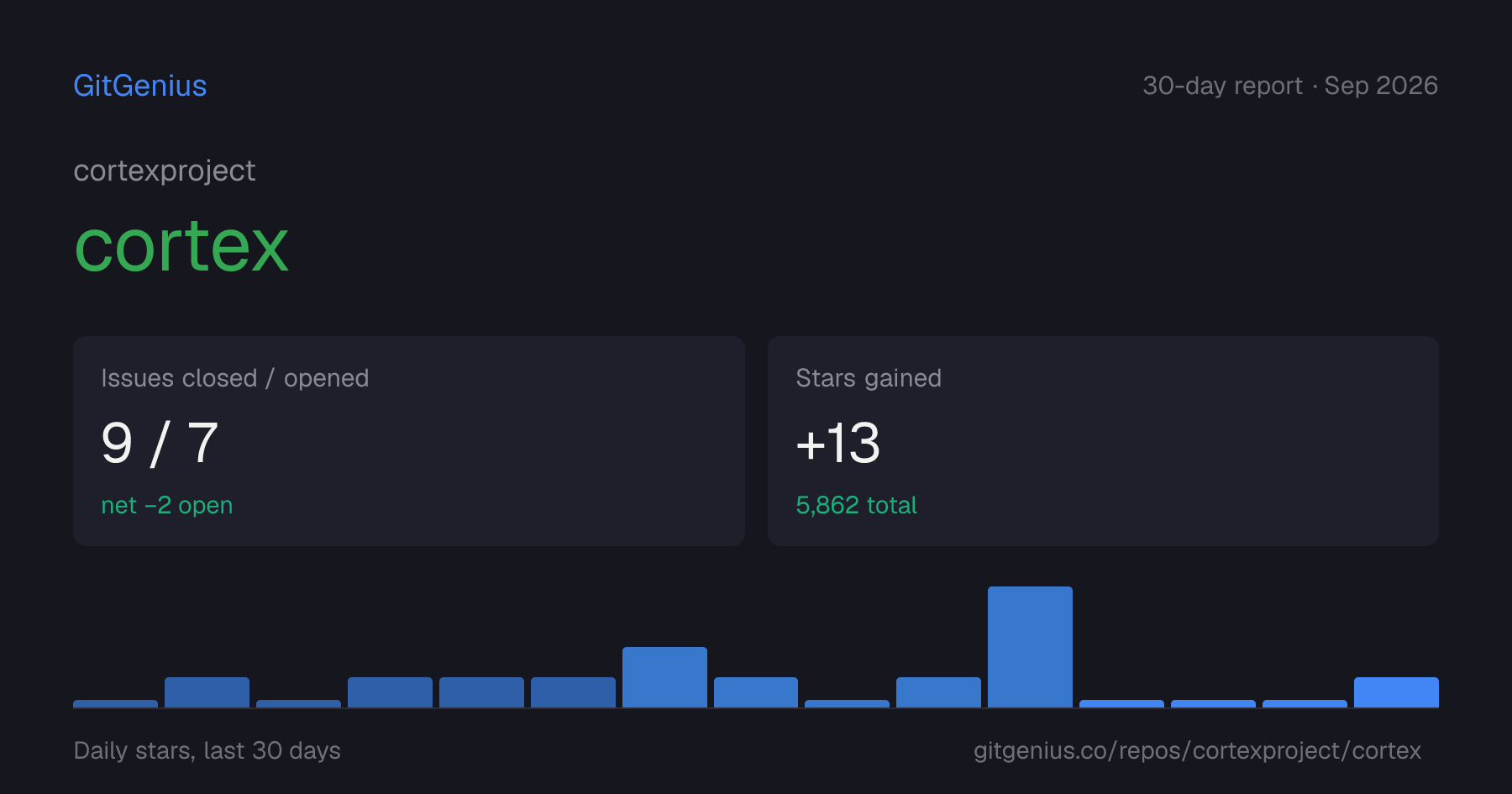Click the GitGenius brand link
The image size is (1512, 794).
tap(139, 86)
